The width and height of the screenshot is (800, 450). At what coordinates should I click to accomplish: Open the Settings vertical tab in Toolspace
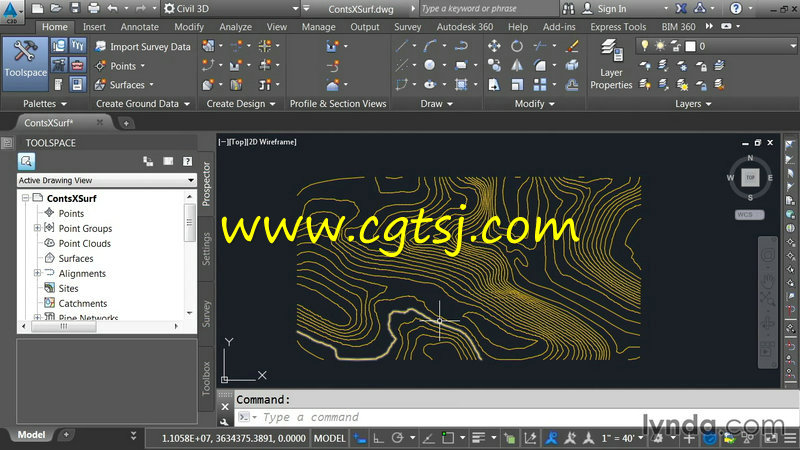coord(206,249)
